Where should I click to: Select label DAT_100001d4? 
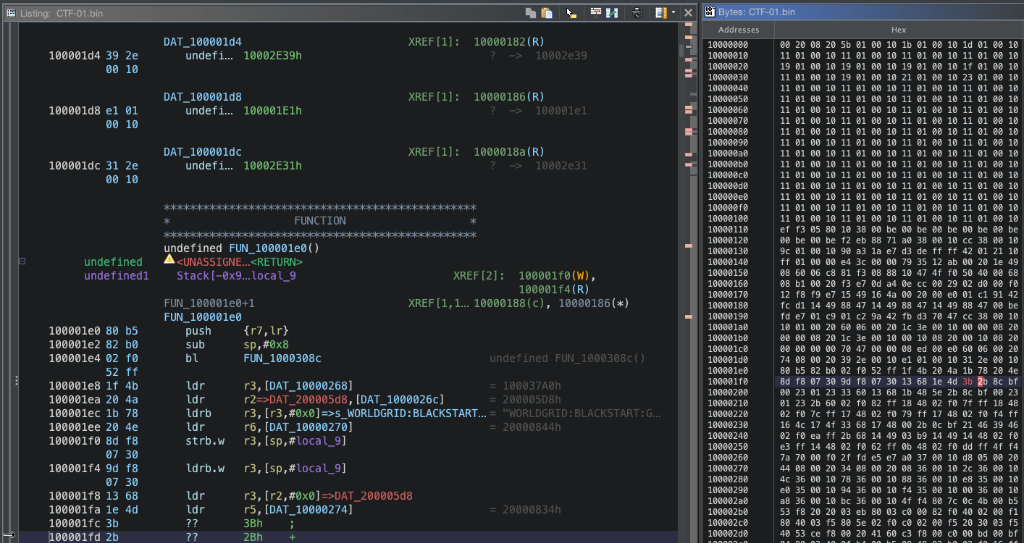click(202, 42)
